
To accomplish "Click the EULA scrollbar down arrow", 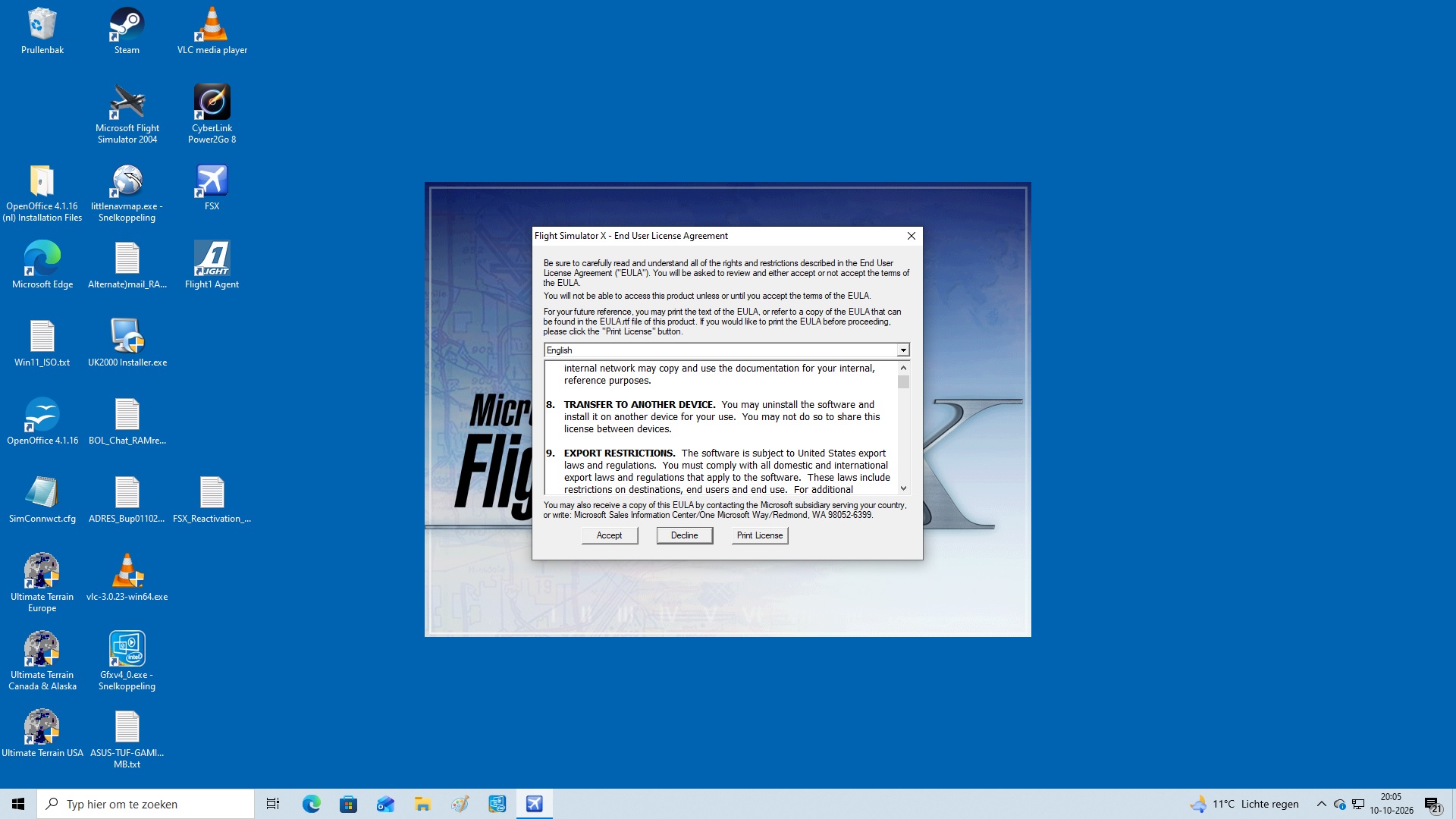I will pos(903,488).
